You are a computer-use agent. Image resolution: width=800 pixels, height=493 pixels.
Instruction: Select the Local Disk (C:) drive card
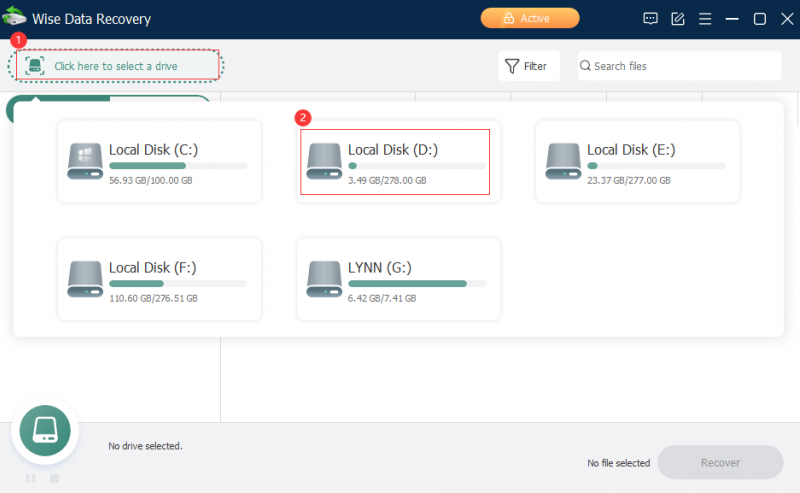click(159, 162)
